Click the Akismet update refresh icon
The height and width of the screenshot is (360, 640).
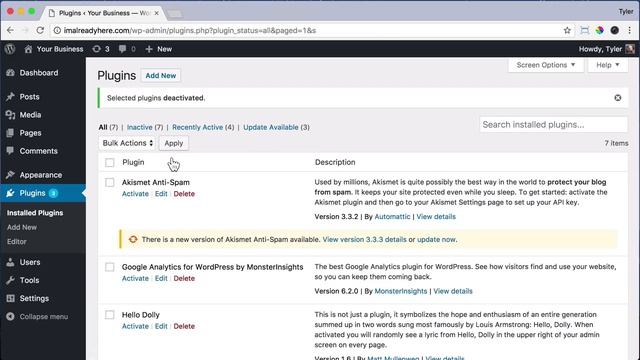click(x=133, y=240)
